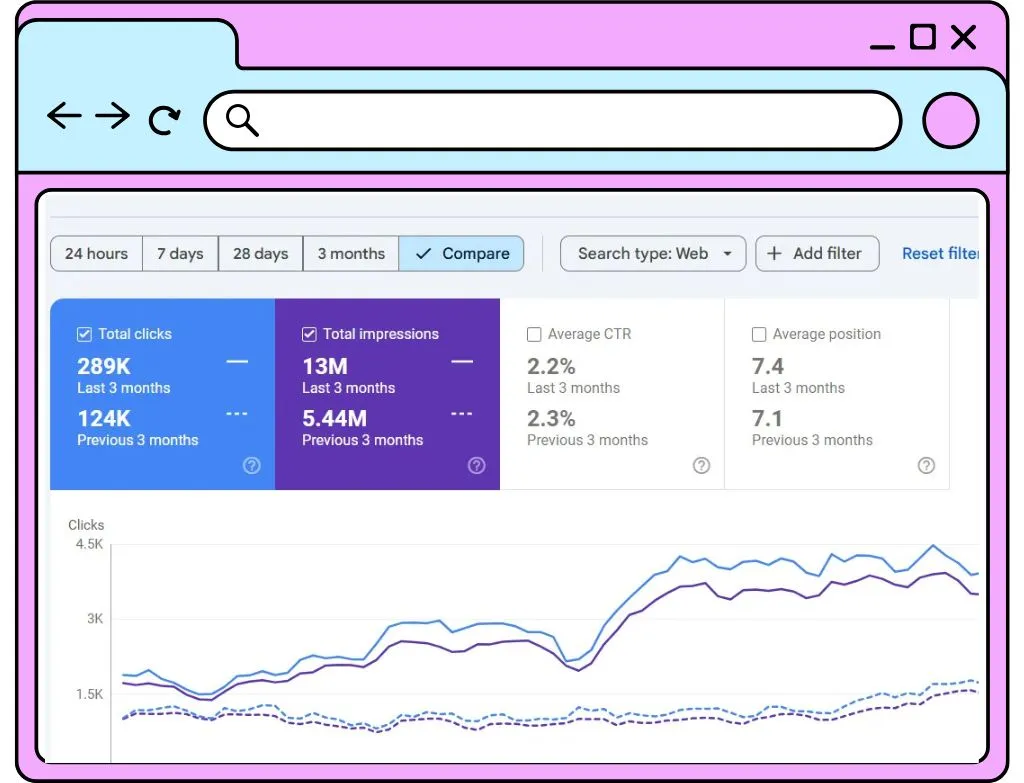Click the browser forward arrow
The height and width of the screenshot is (783, 1024).
112,116
